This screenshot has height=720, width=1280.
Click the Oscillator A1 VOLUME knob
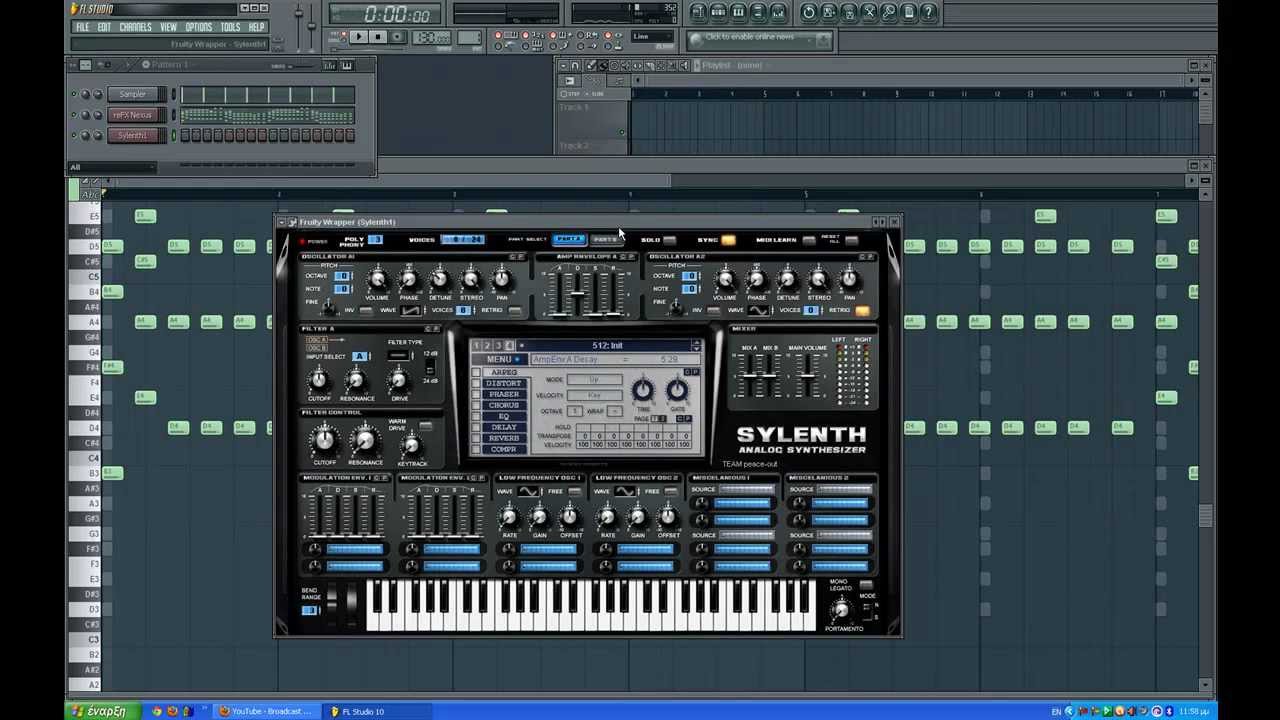point(377,280)
